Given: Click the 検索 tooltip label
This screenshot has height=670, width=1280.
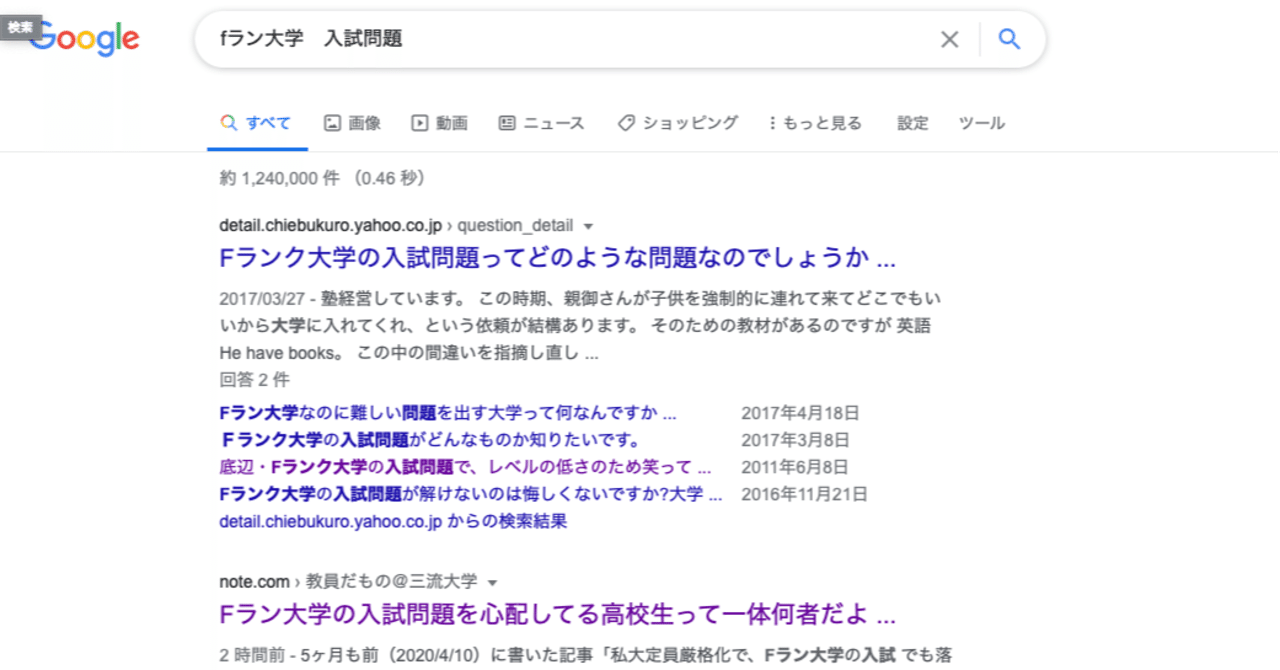Looking at the screenshot, I should coord(20,28).
